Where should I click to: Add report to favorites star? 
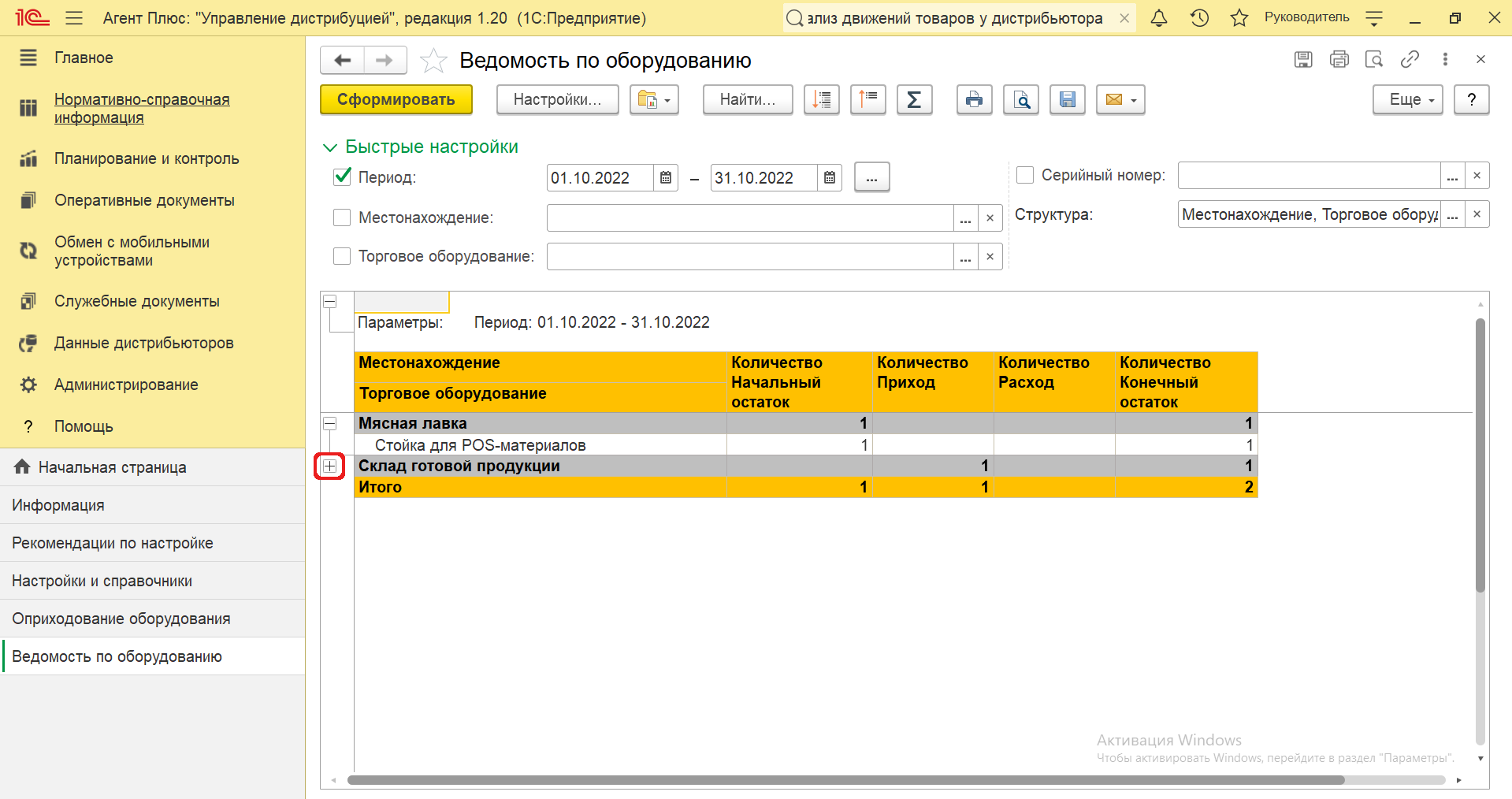(433, 61)
